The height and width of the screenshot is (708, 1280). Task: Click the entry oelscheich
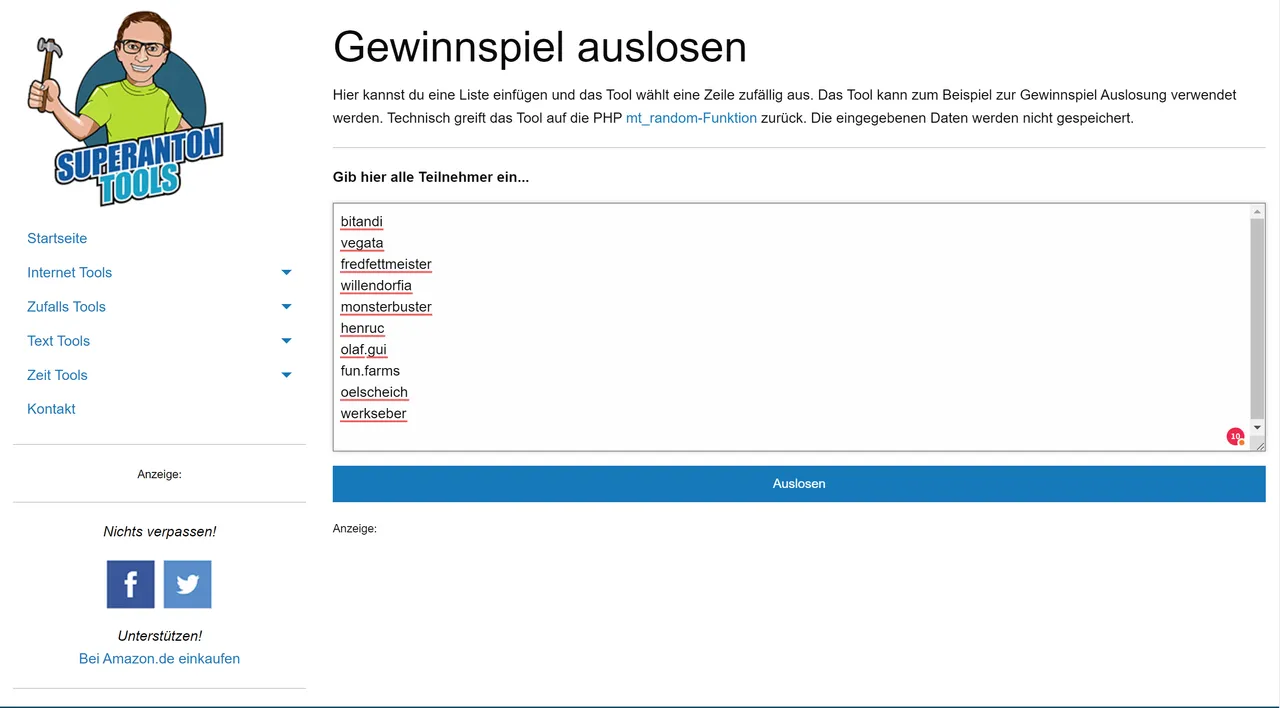[374, 392]
